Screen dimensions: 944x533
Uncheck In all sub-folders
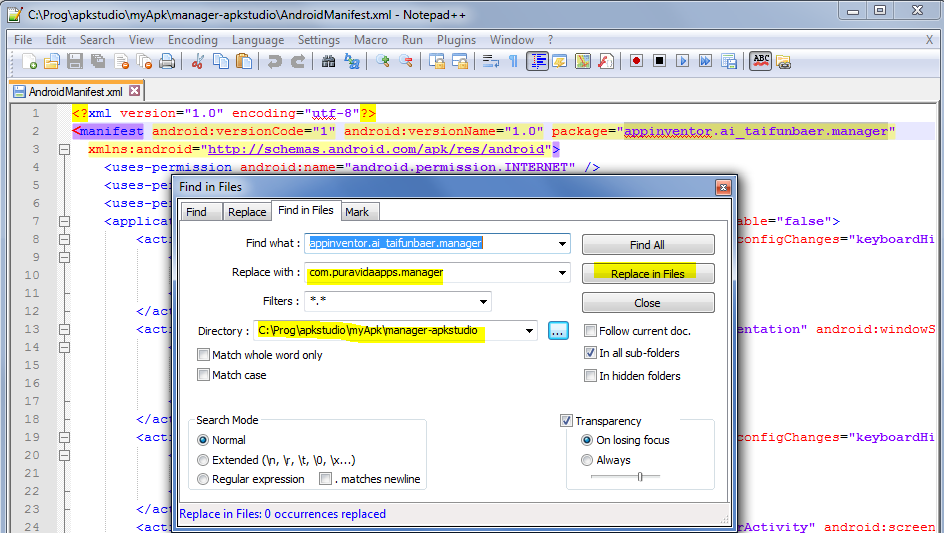pyautogui.click(x=591, y=353)
